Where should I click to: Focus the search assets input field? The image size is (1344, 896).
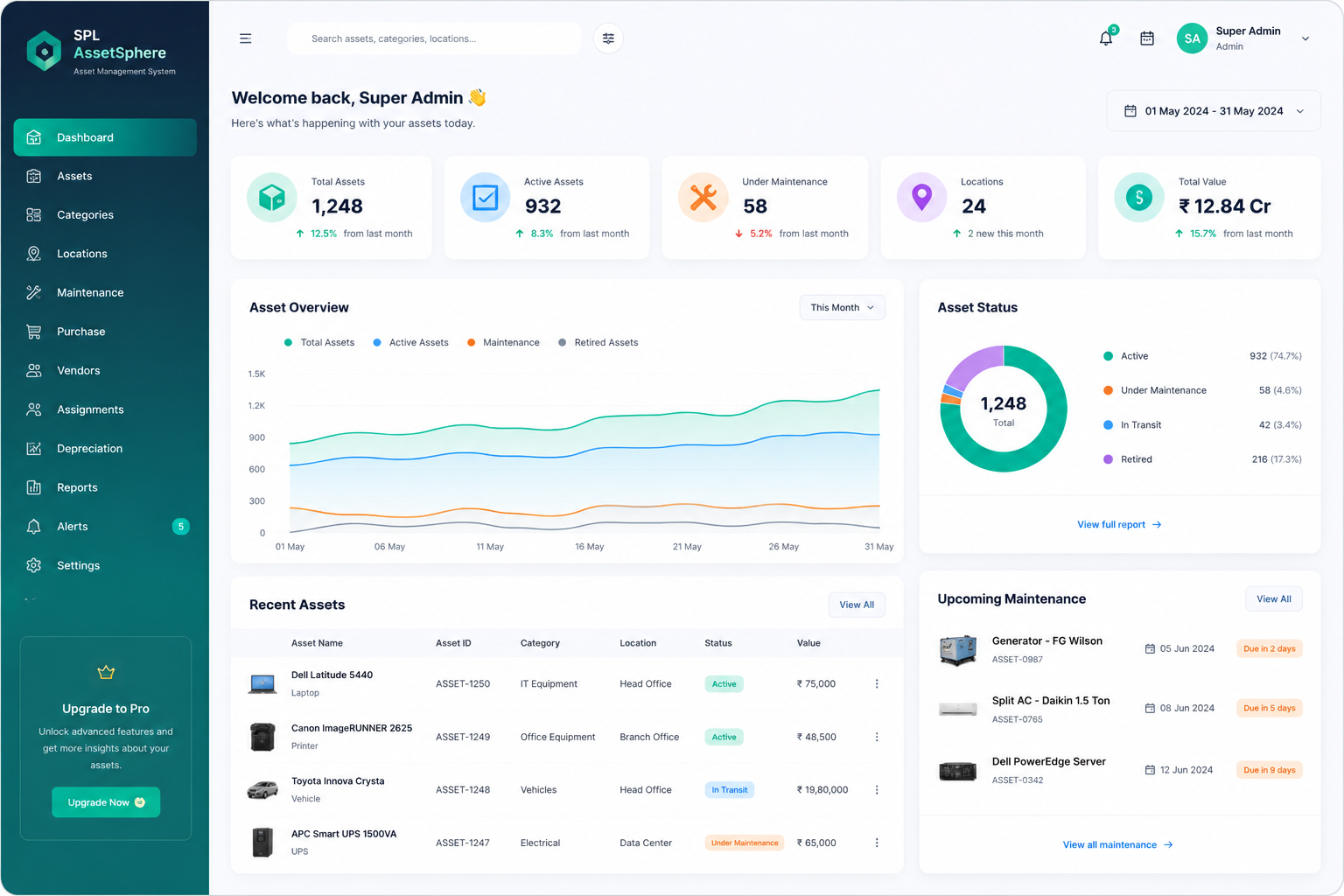pos(434,38)
